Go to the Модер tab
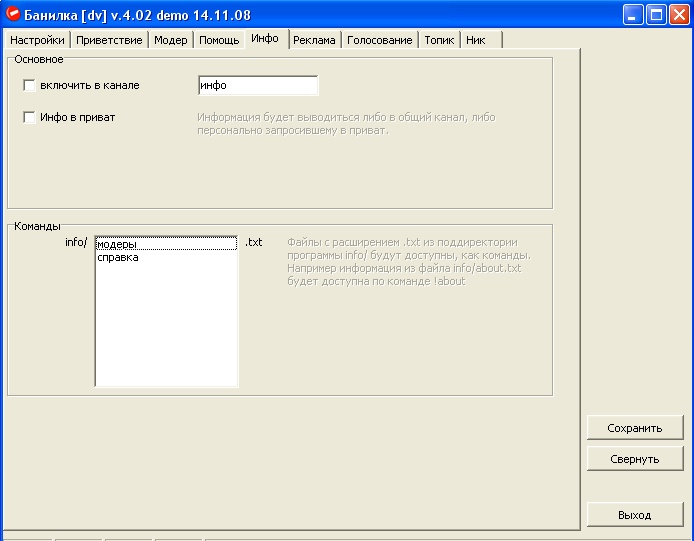The width and height of the screenshot is (694, 541). pos(170,40)
